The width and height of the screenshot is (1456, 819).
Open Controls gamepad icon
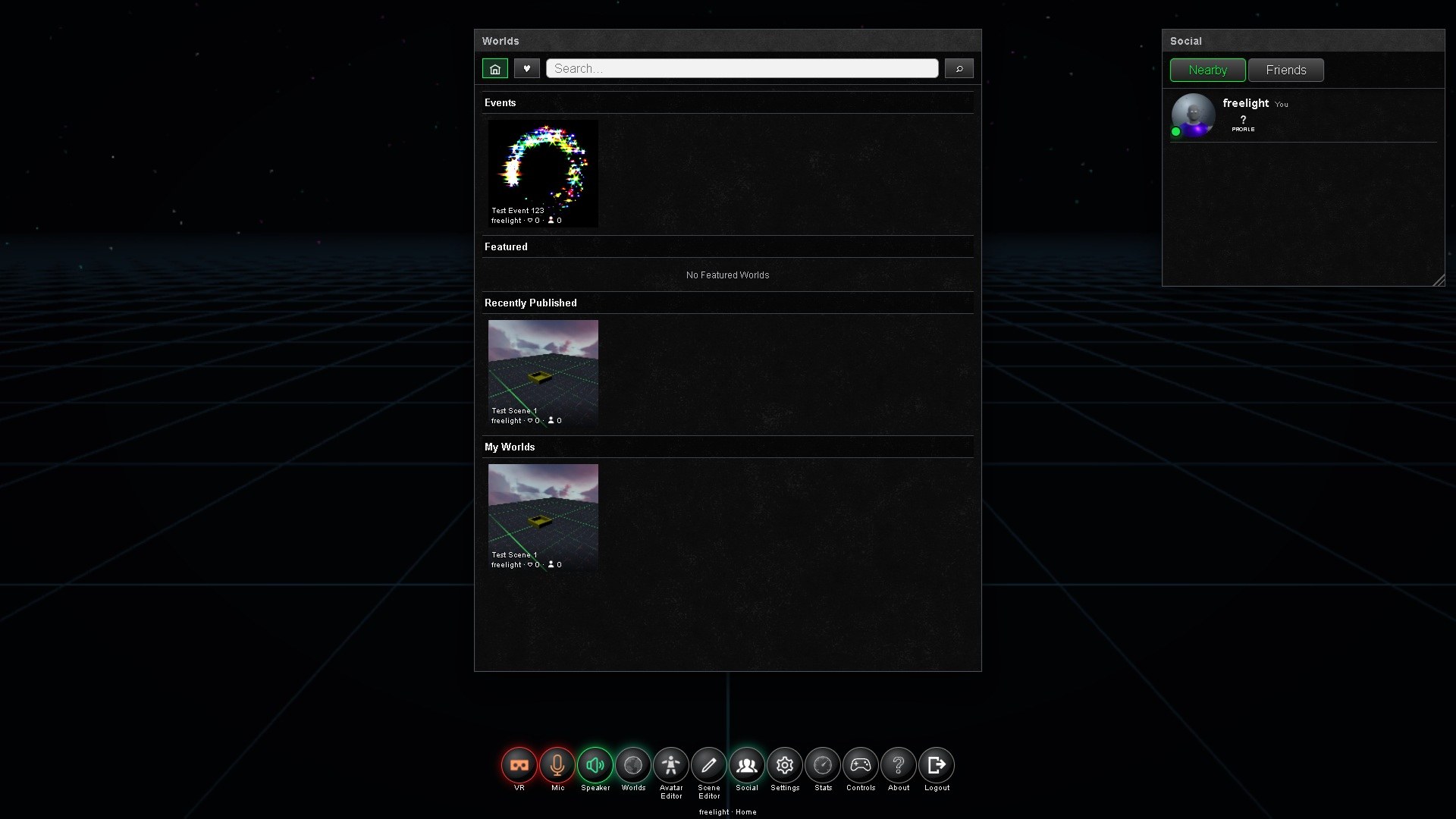point(861,765)
